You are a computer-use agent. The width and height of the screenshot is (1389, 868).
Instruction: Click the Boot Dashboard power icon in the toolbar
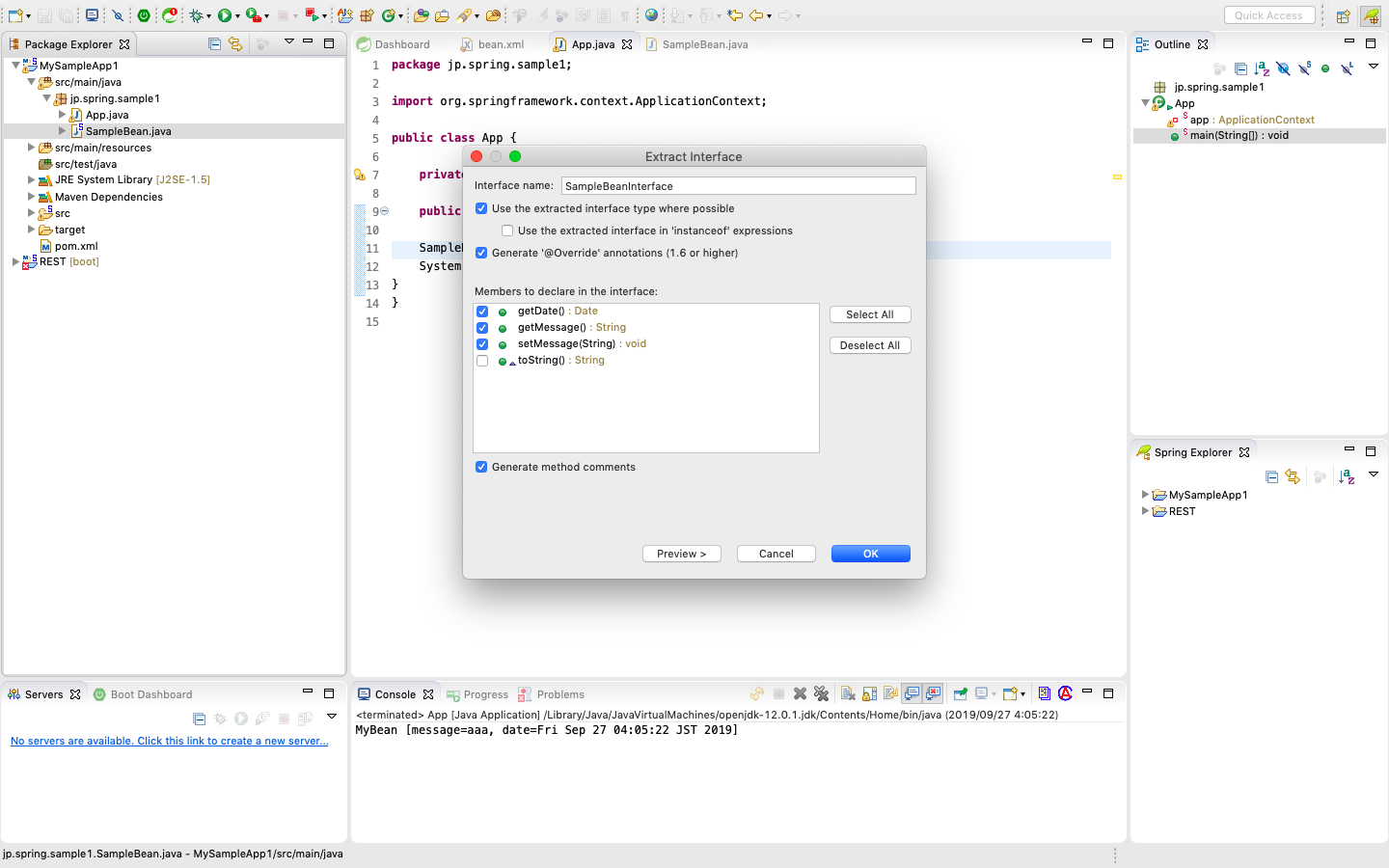143,15
